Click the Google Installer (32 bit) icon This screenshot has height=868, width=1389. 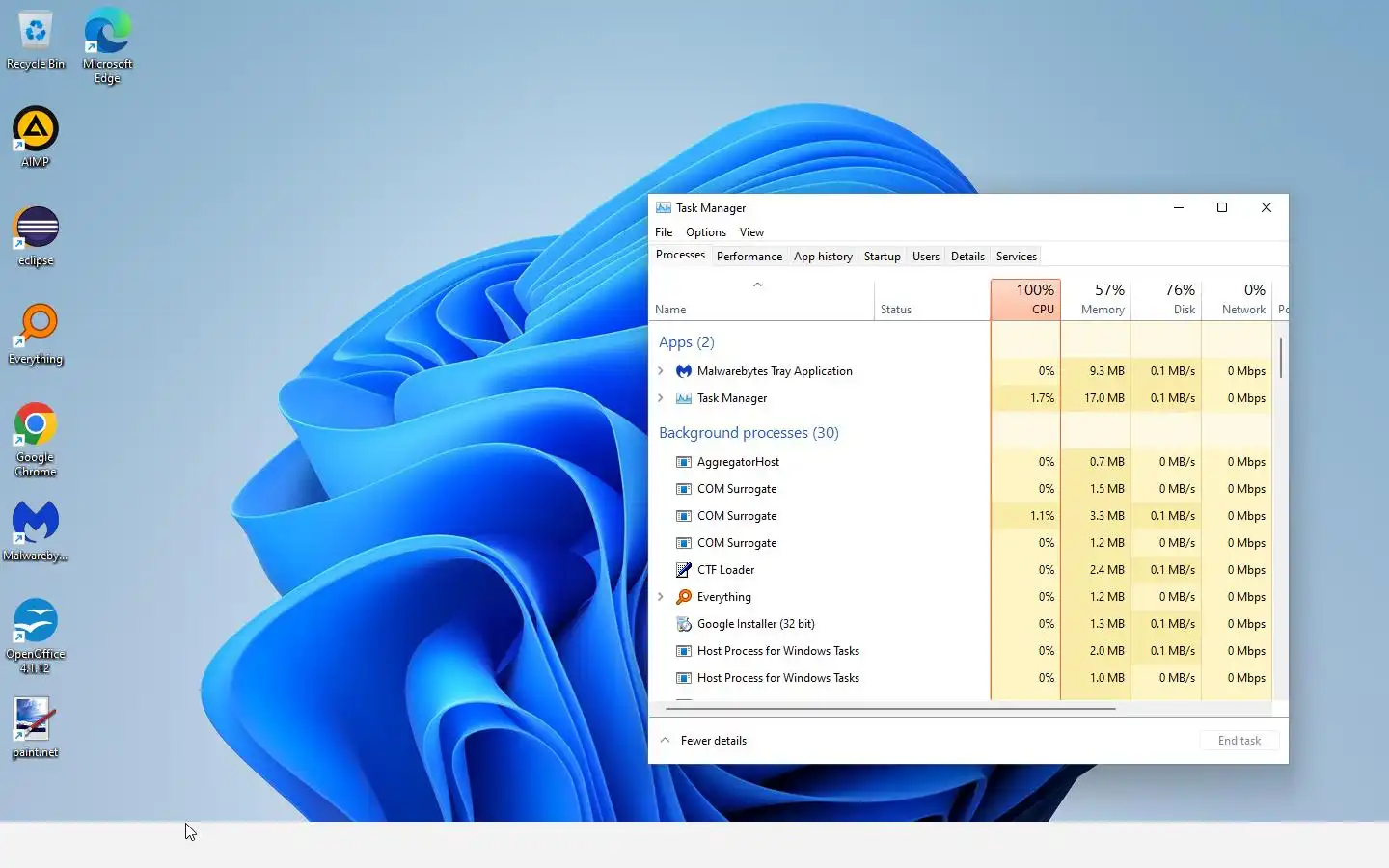(x=684, y=624)
